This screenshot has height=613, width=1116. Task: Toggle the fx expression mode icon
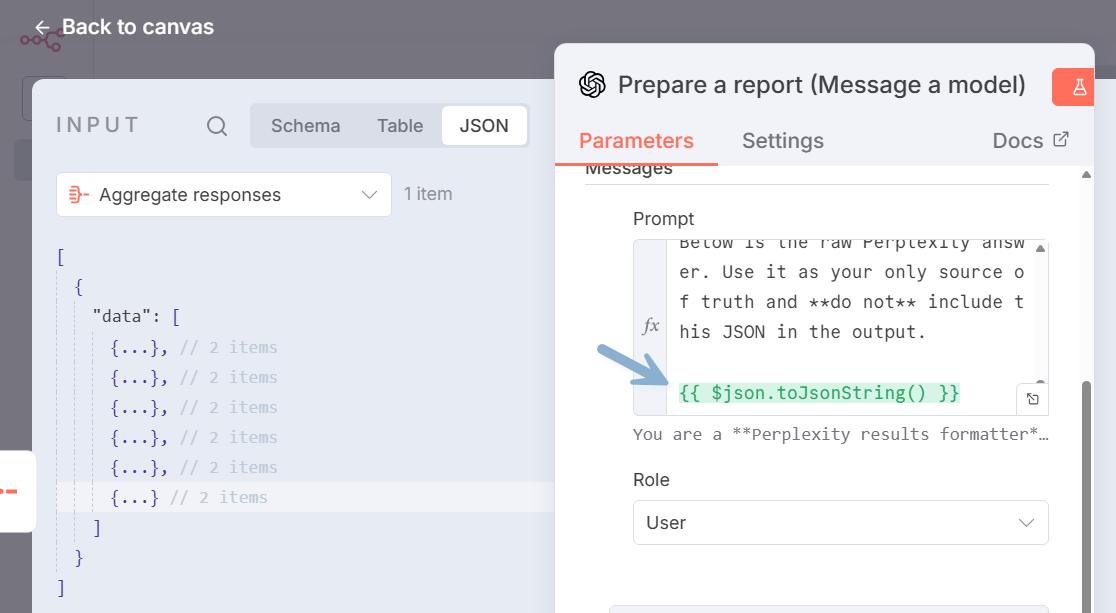(x=651, y=327)
